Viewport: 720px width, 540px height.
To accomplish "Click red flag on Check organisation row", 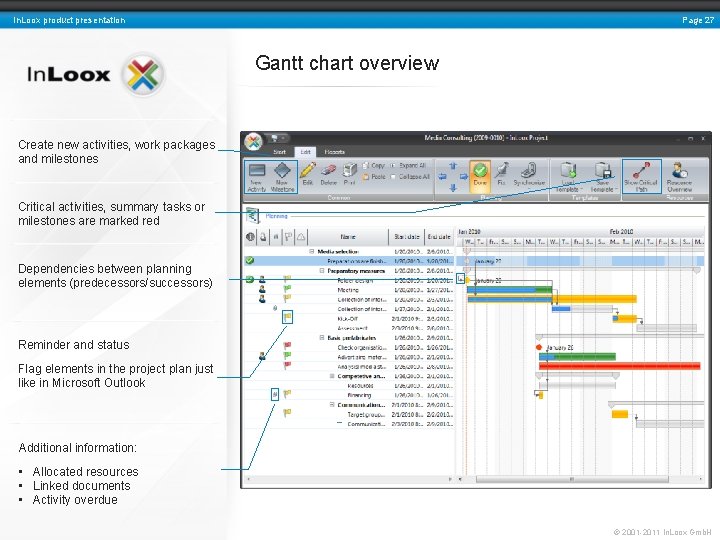I will 287,346.
